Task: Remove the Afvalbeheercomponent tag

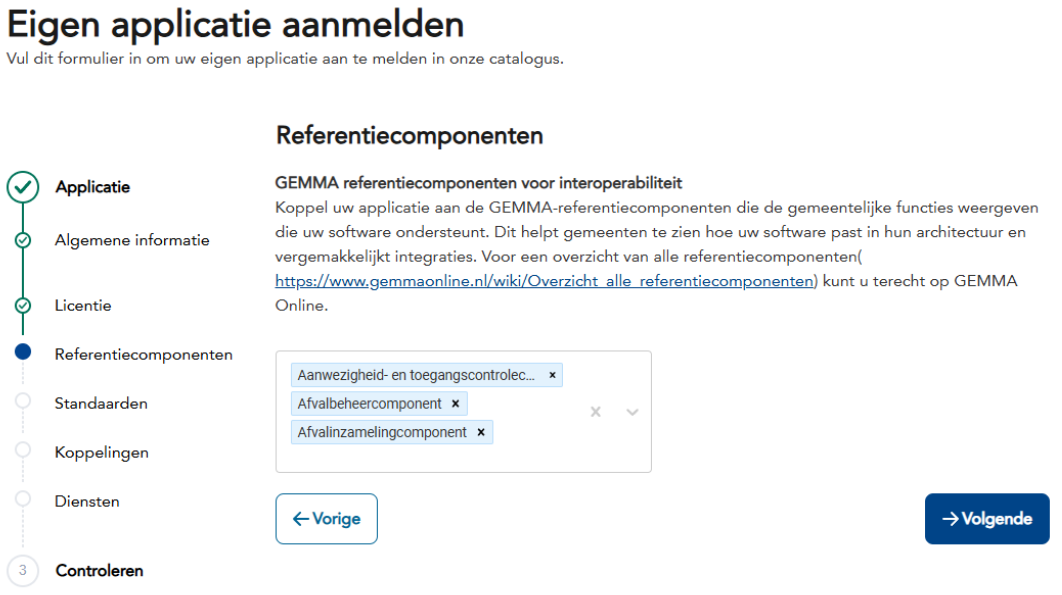Action: click(x=455, y=404)
